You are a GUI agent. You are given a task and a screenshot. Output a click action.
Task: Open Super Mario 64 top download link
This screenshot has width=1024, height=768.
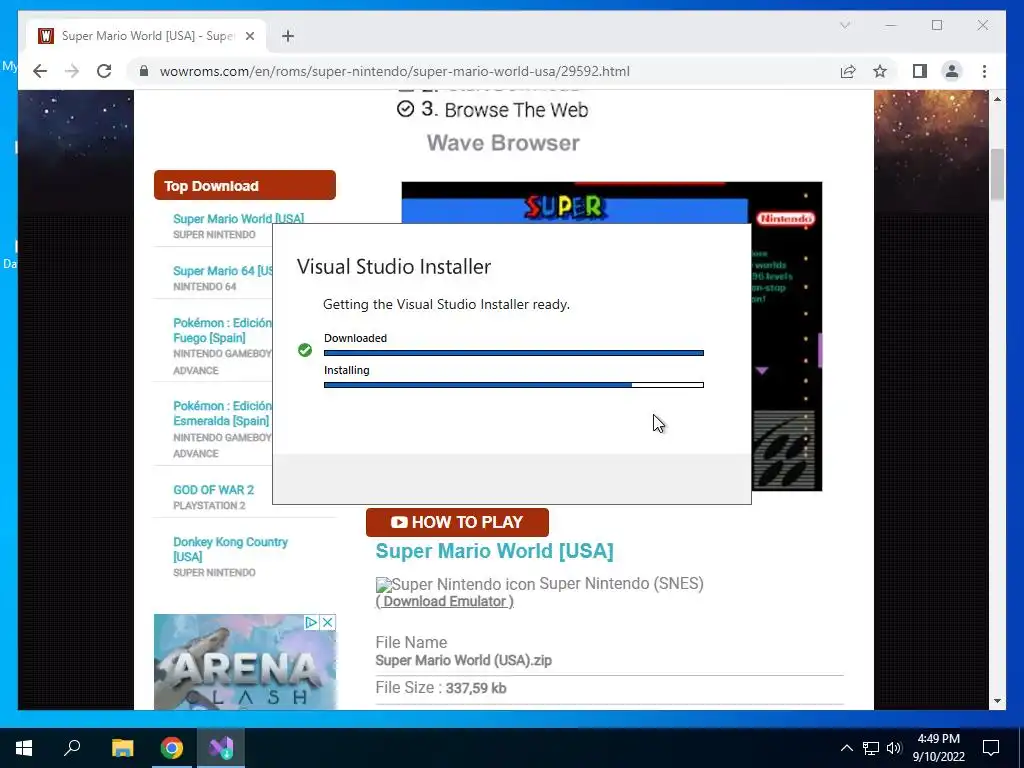pos(223,271)
